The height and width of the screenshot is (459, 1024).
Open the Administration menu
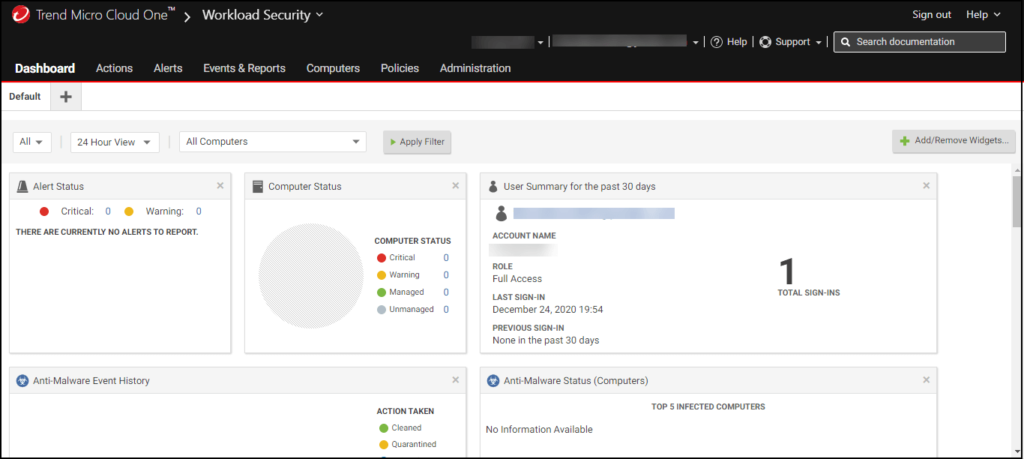[x=475, y=68]
